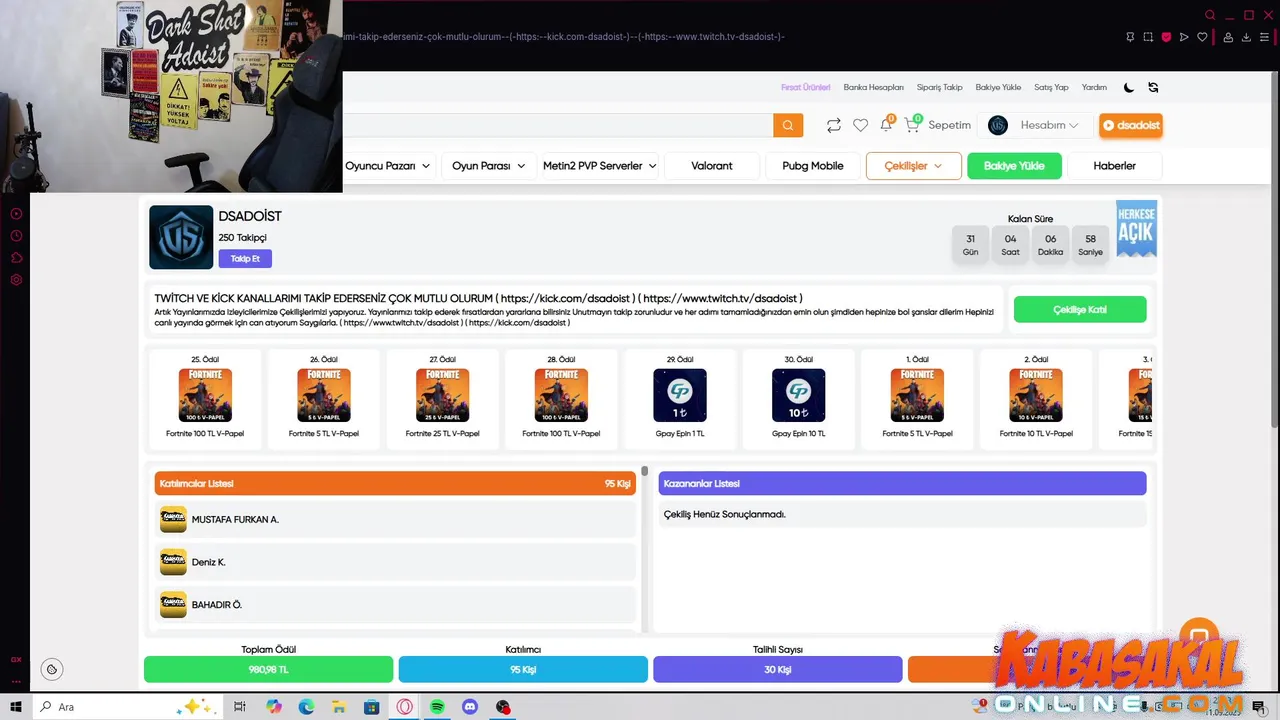Click the browser search magnifier icon
This screenshot has height=720, width=1280.
point(1210,15)
